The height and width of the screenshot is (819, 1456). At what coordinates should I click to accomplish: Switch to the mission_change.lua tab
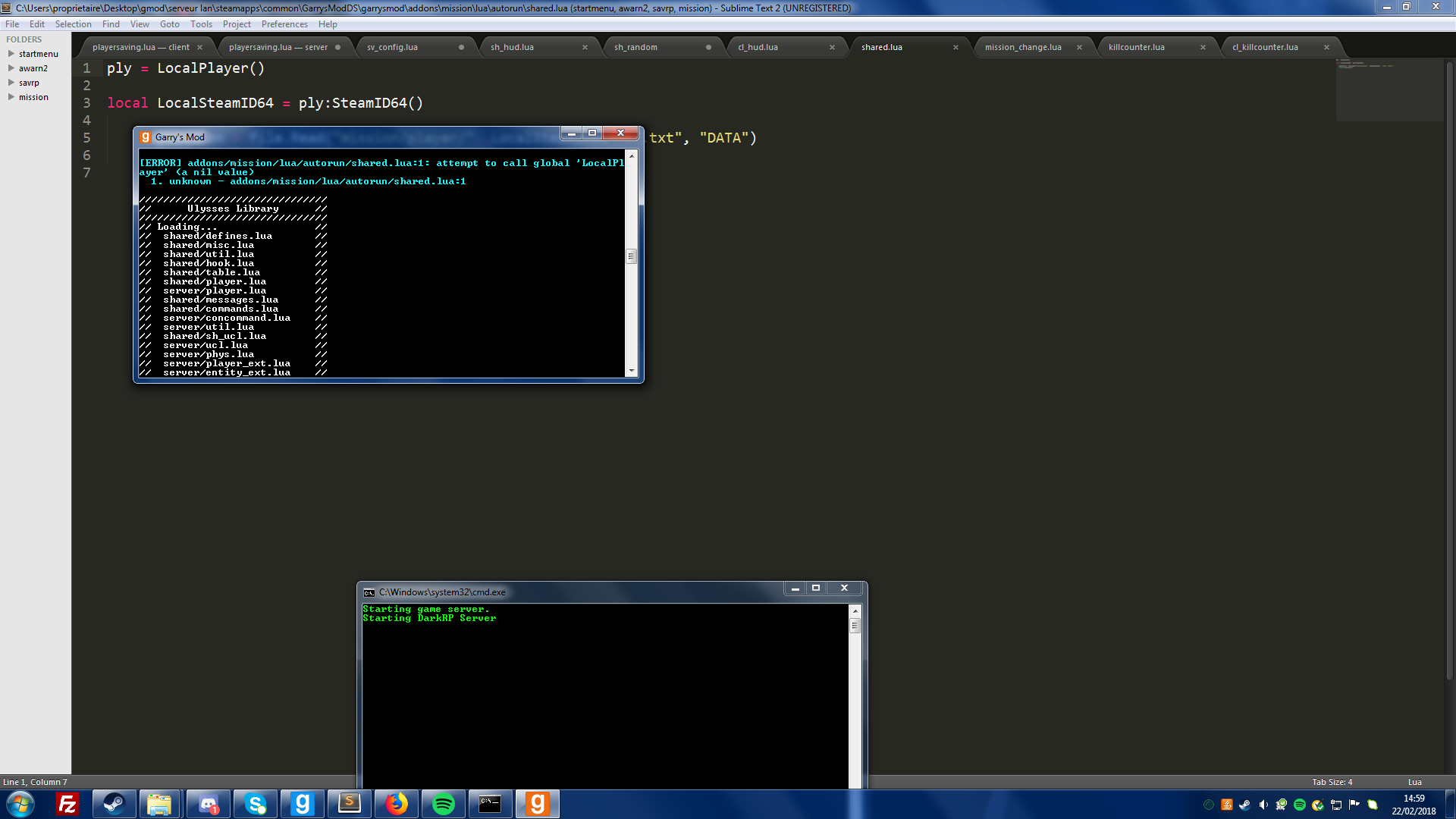(x=1023, y=47)
